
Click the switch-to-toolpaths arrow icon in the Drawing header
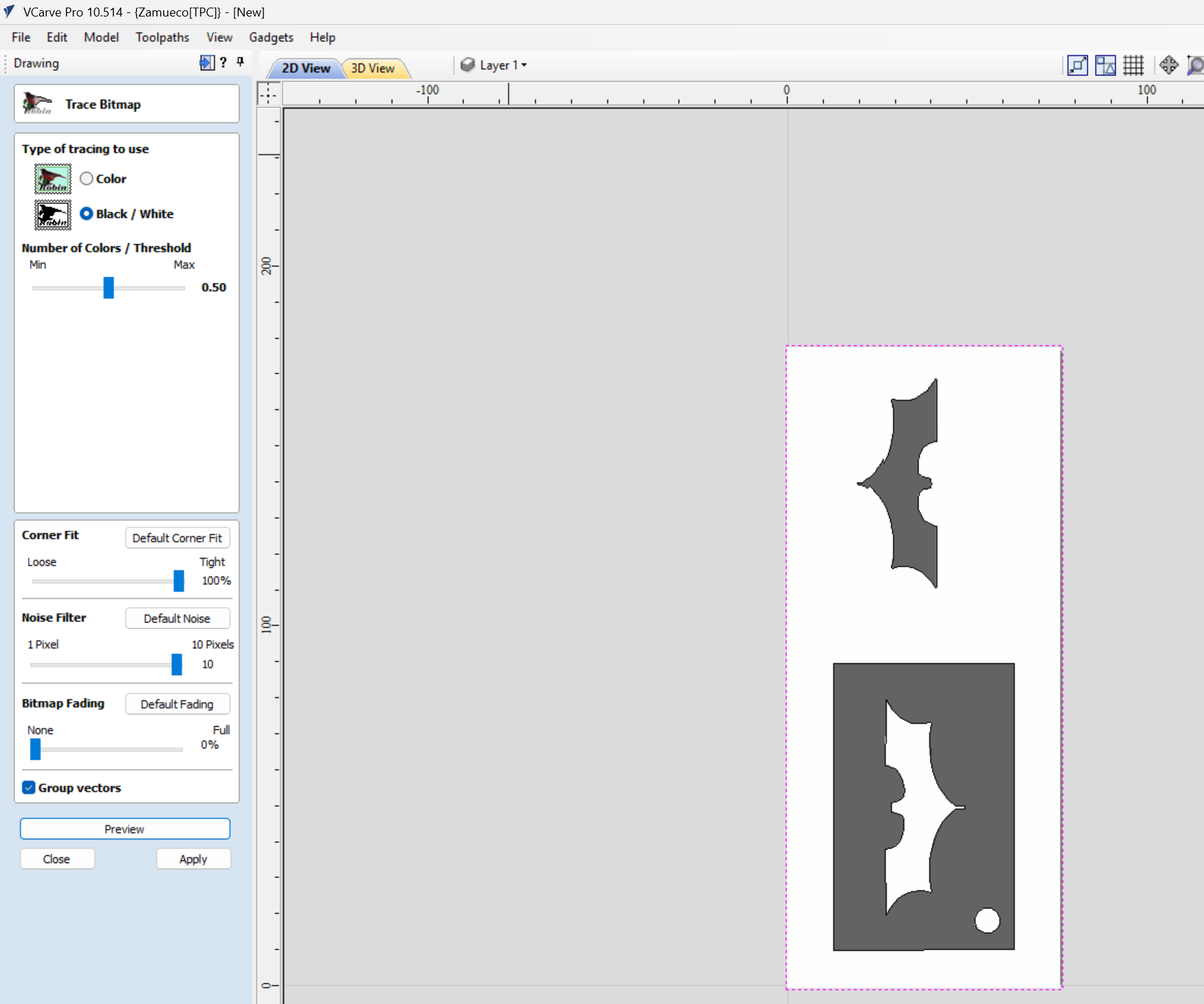[x=206, y=63]
